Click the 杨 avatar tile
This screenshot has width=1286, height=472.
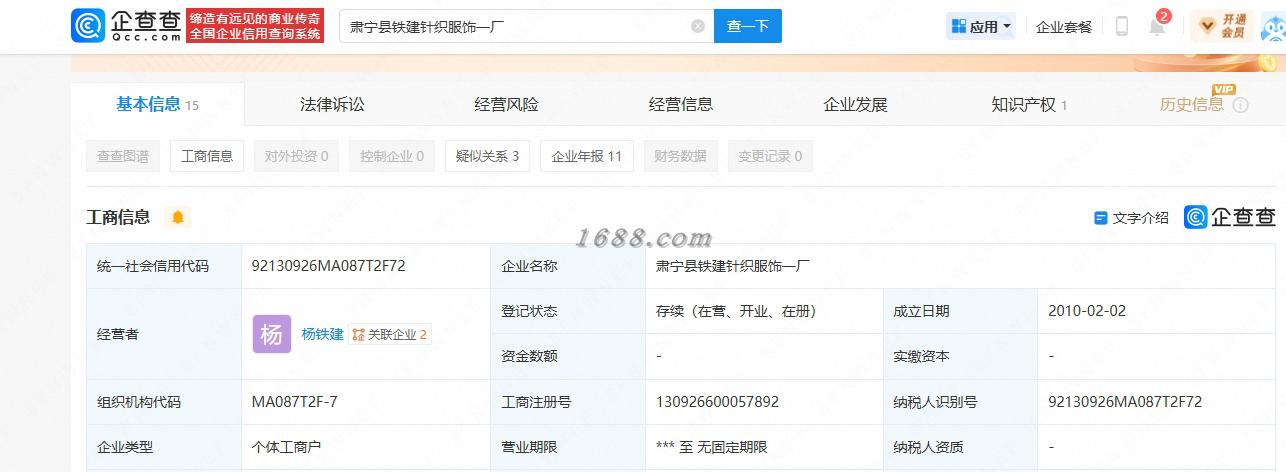pos(272,334)
